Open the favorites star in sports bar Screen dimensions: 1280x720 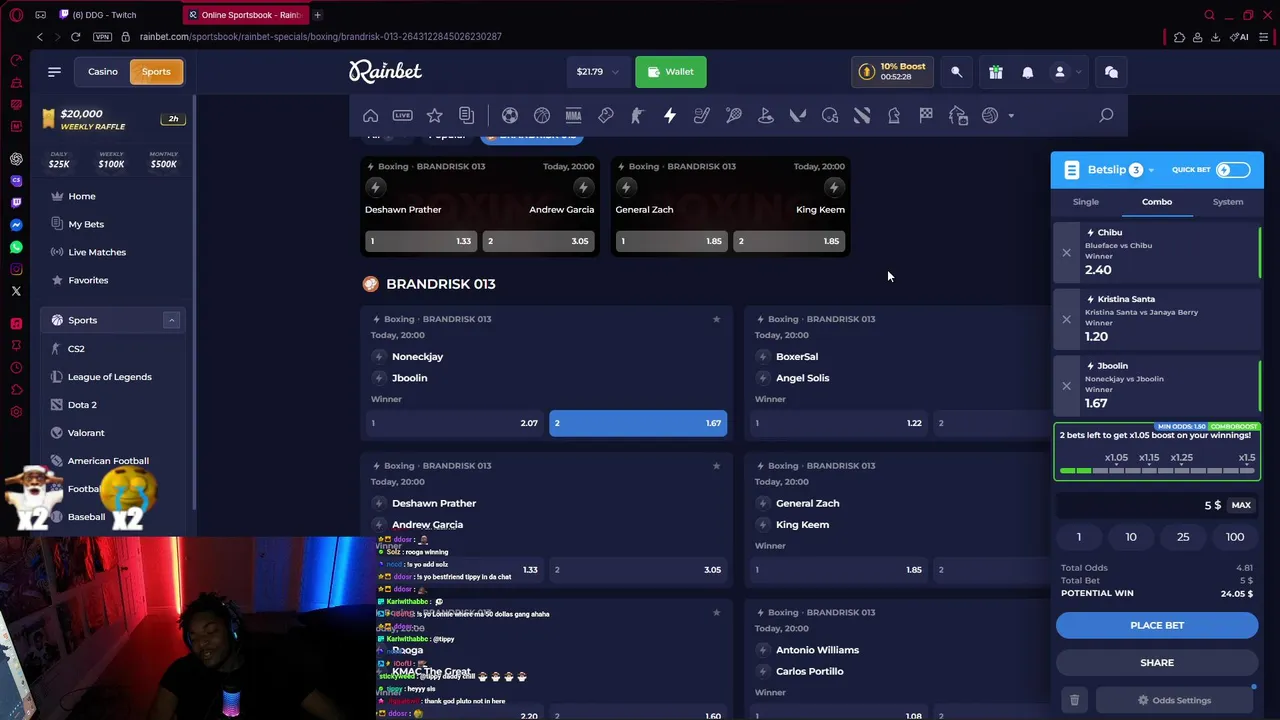coord(434,116)
